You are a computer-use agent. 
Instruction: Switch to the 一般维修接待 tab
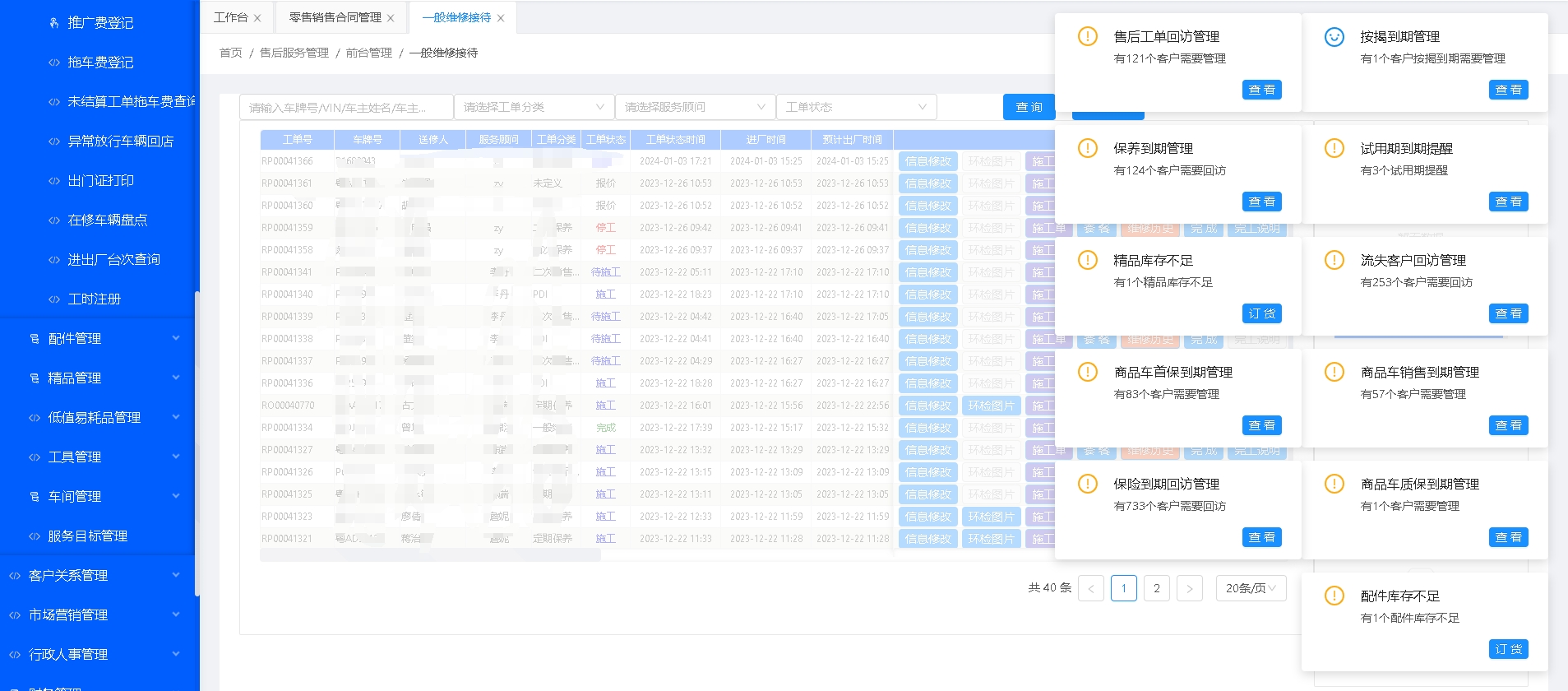click(x=456, y=17)
